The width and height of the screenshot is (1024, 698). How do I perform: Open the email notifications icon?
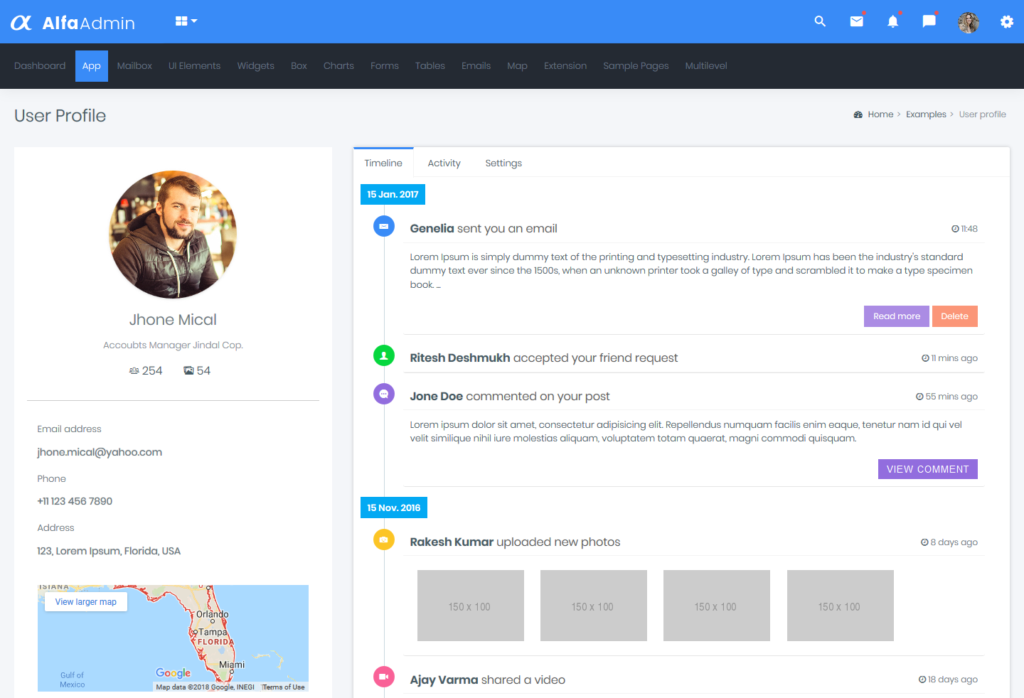856,21
